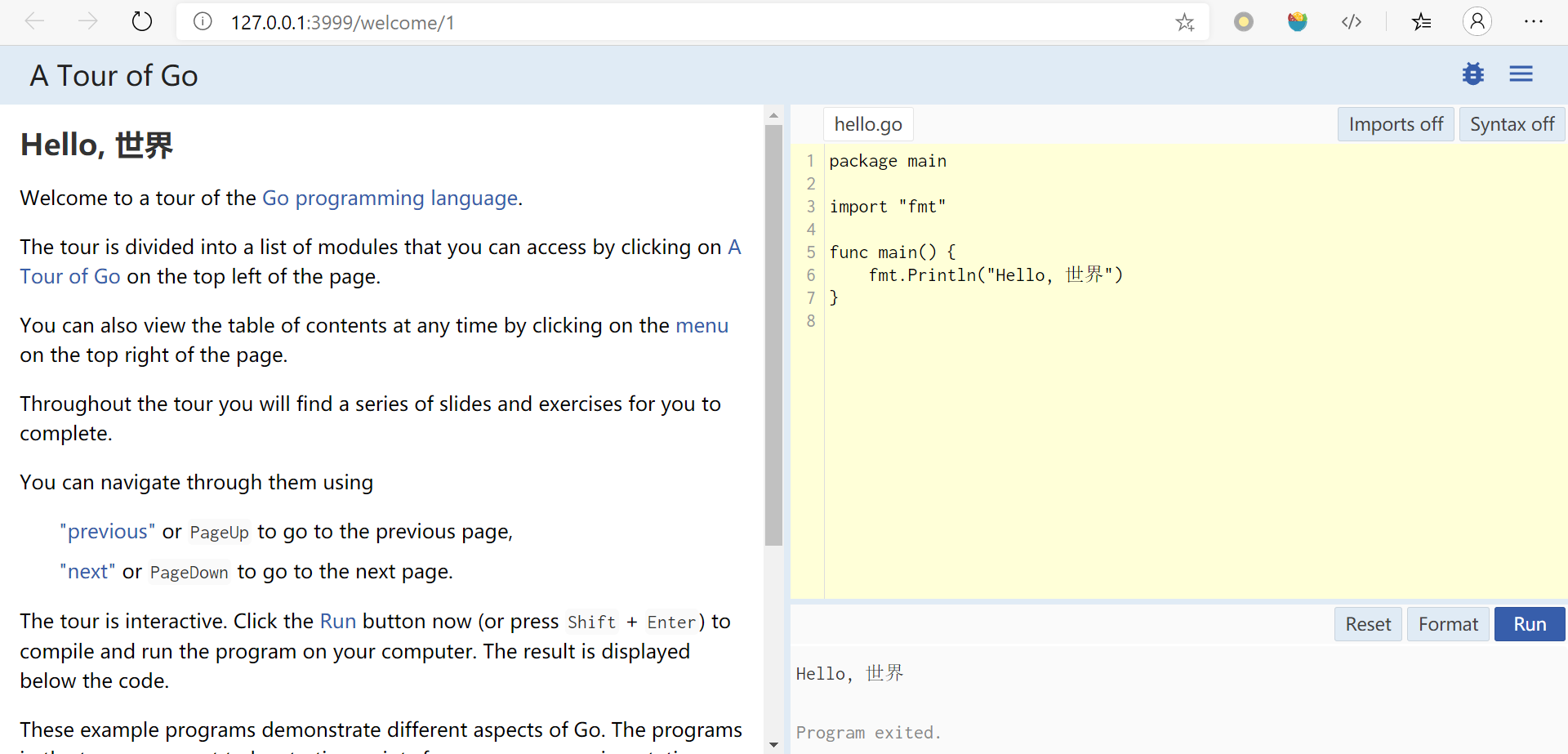Add this page to favorites with the star icon

[1185, 22]
